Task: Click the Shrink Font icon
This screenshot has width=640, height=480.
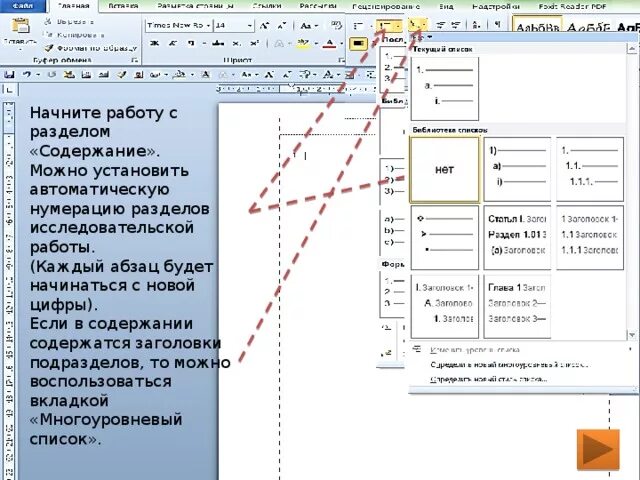Action: point(282,26)
